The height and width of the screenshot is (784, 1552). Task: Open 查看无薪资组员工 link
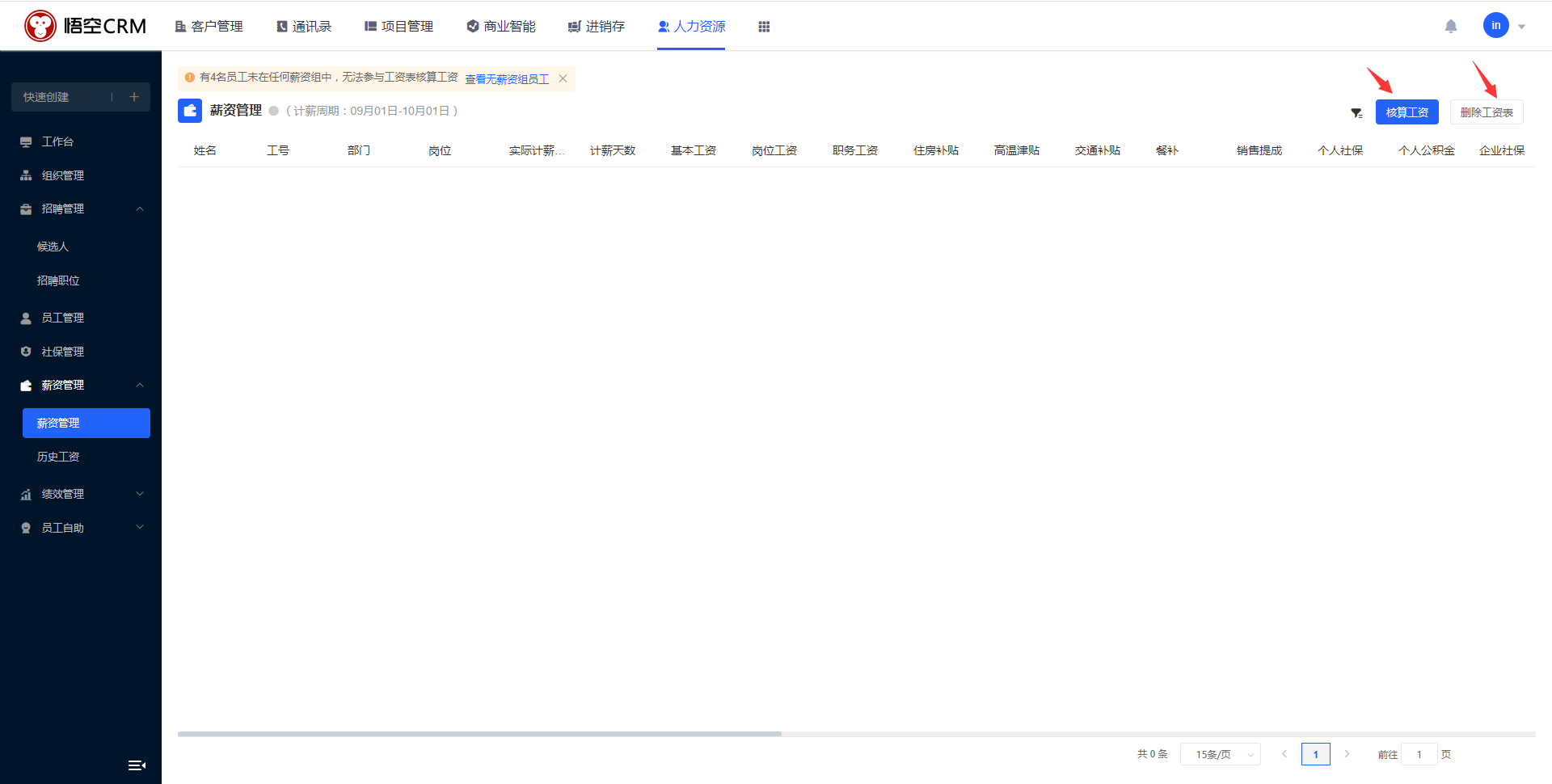pyautogui.click(x=507, y=79)
